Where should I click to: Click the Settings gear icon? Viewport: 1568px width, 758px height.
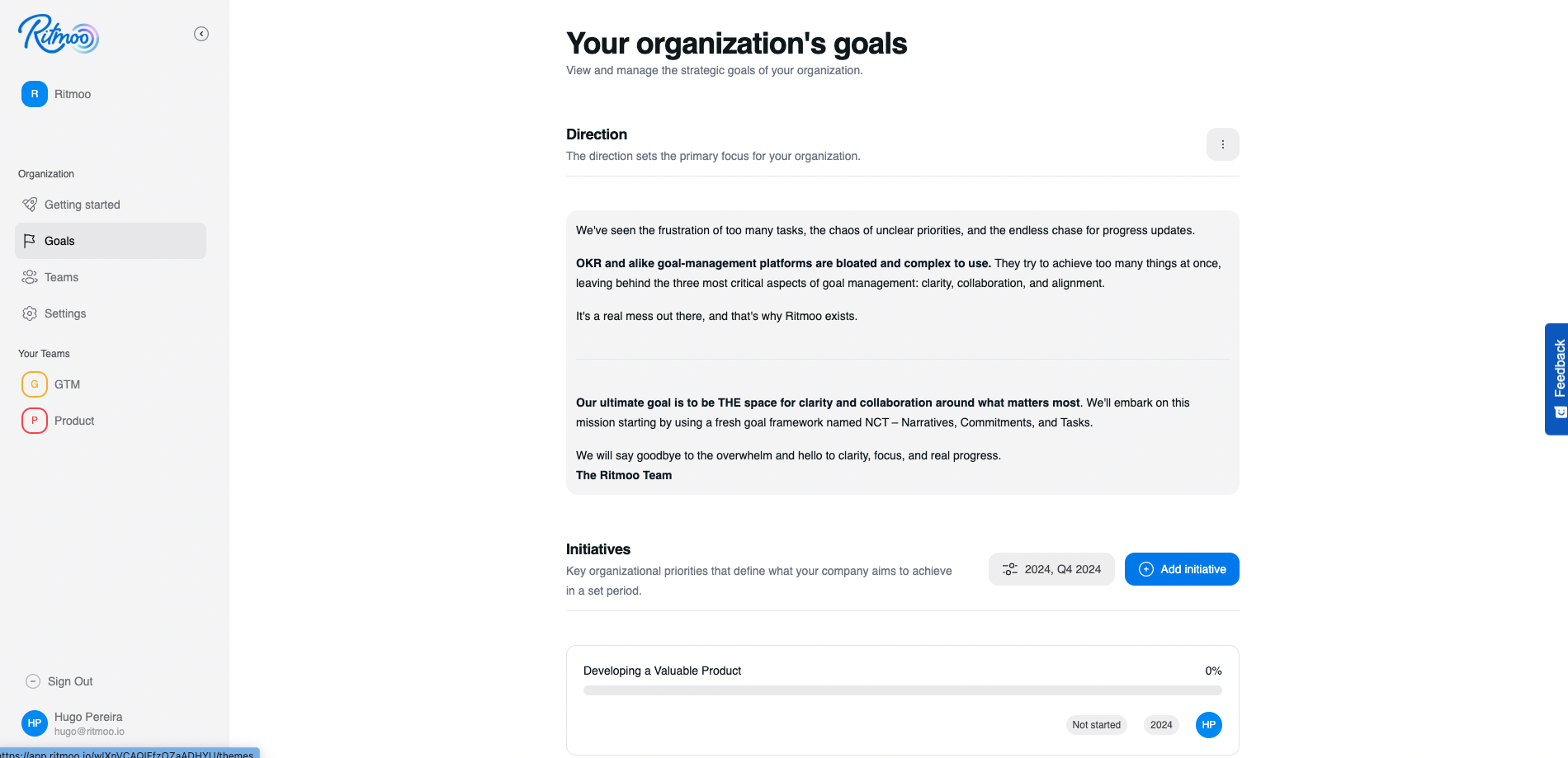pos(30,313)
